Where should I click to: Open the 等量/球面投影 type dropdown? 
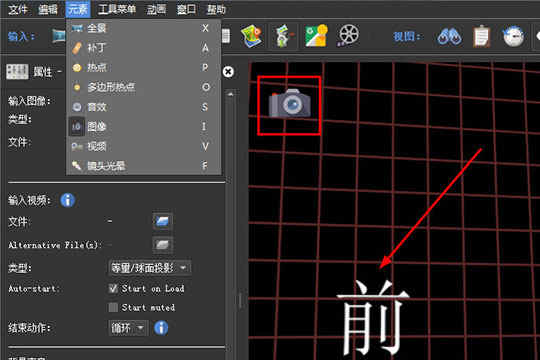(150, 268)
